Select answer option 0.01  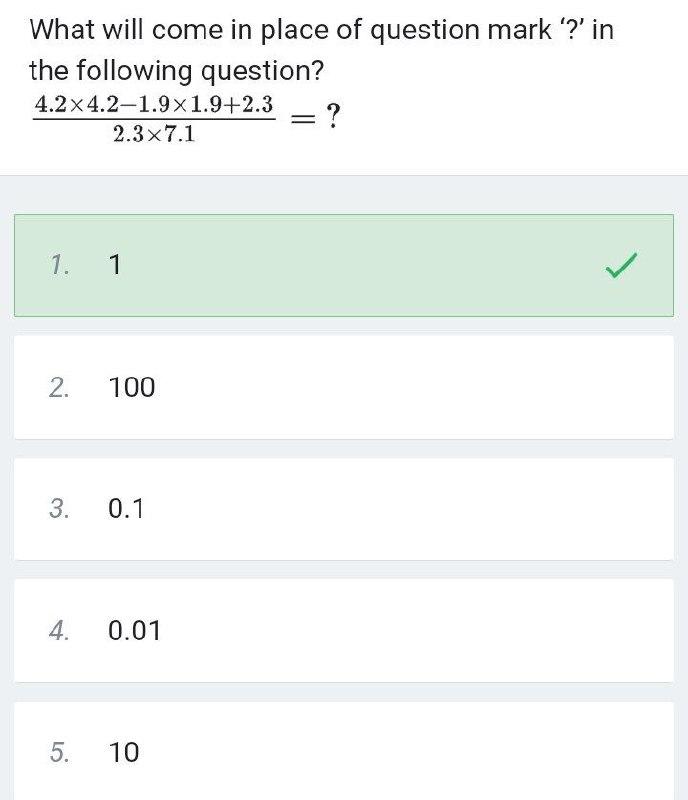click(134, 631)
